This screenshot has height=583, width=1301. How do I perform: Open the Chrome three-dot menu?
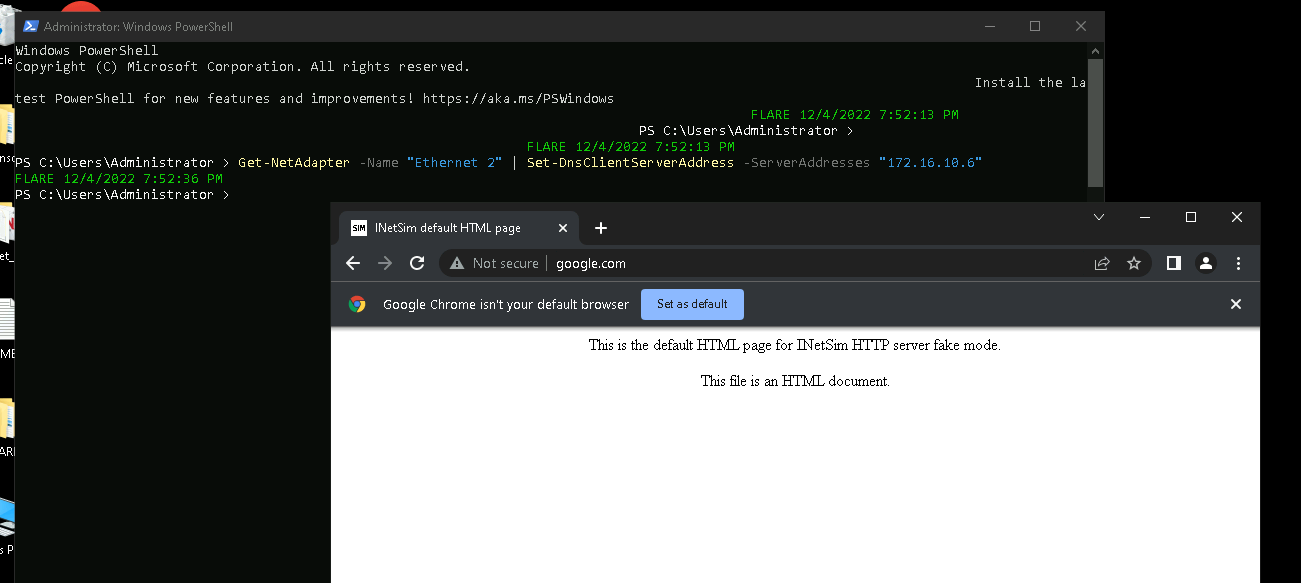point(1238,263)
